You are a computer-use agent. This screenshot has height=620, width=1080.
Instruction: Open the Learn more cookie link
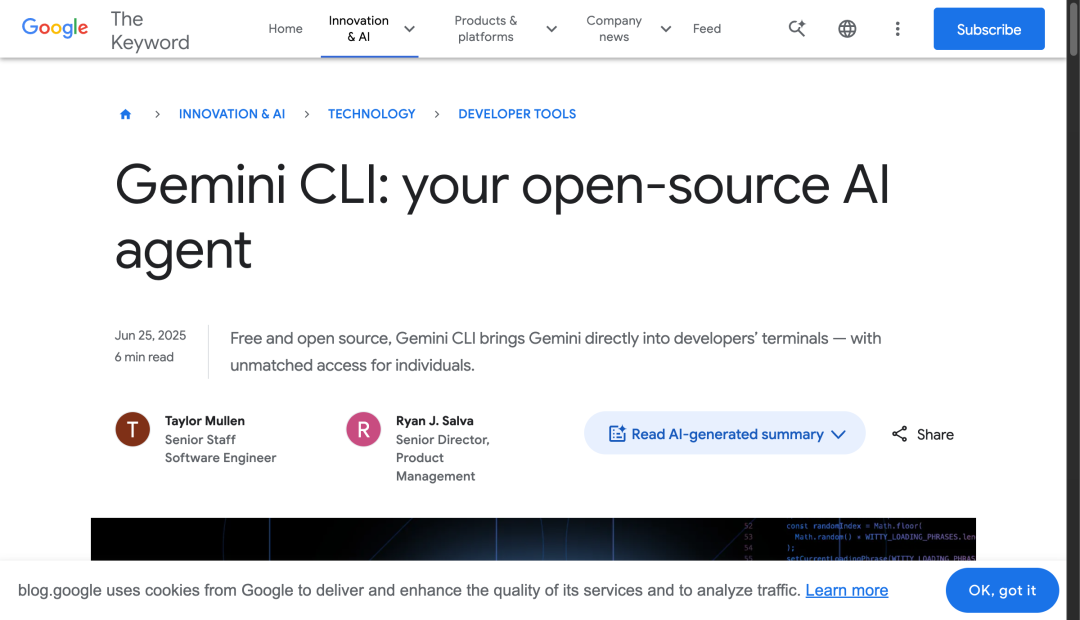847,590
